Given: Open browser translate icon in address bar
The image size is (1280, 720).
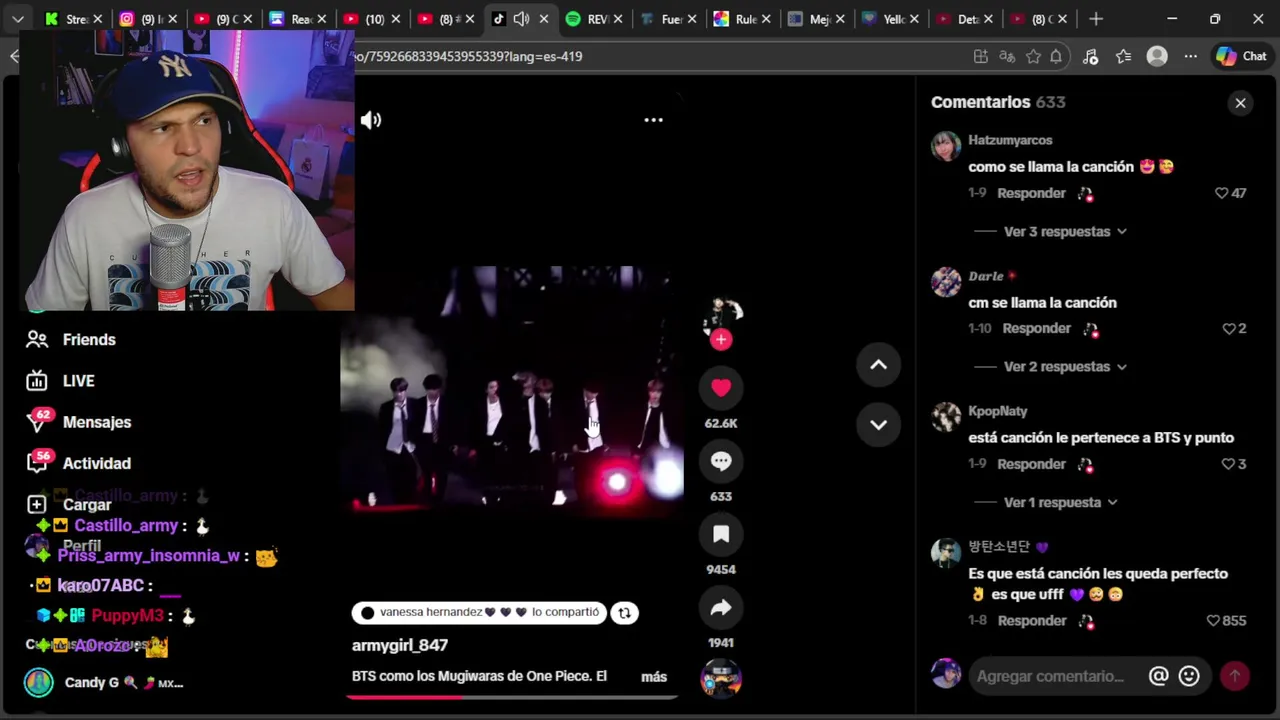Looking at the screenshot, I should click(x=1007, y=57).
